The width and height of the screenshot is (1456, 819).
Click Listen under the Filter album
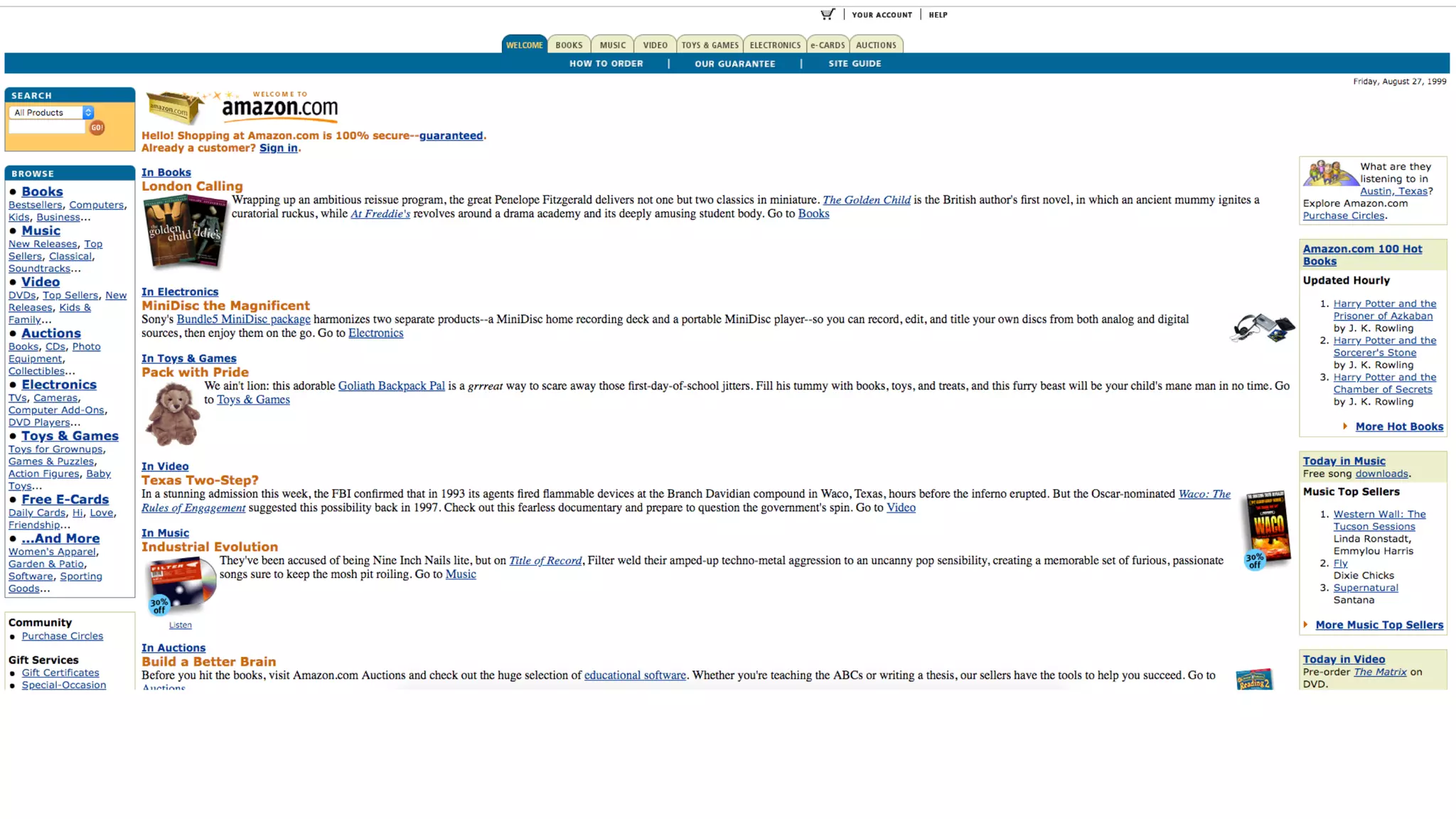pos(180,625)
